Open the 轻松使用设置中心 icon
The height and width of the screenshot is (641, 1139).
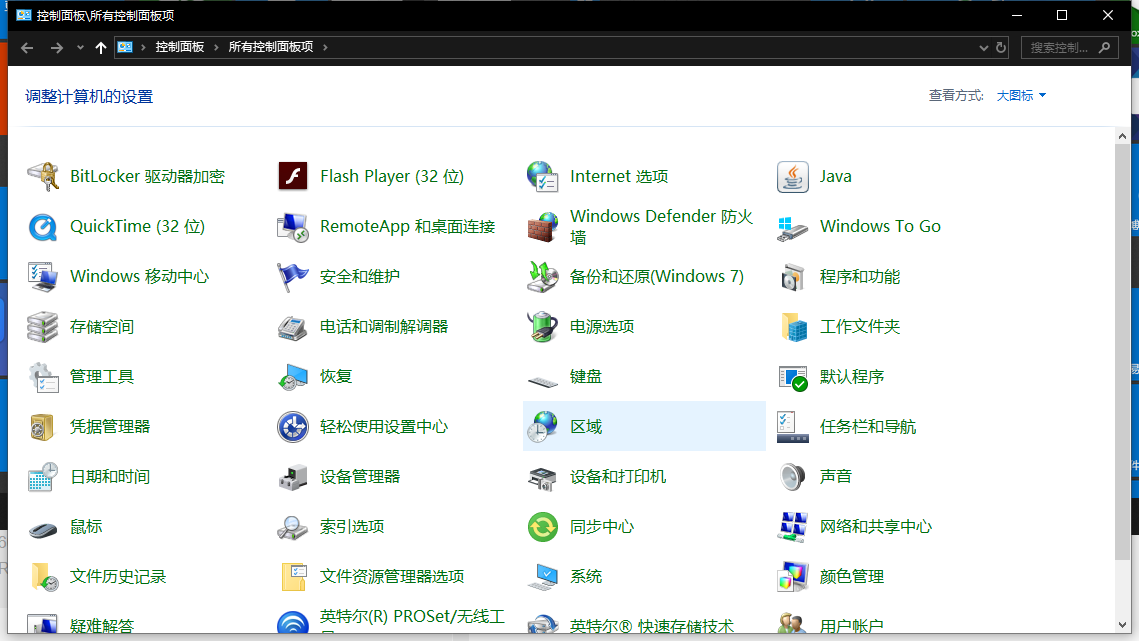pos(293,427)
